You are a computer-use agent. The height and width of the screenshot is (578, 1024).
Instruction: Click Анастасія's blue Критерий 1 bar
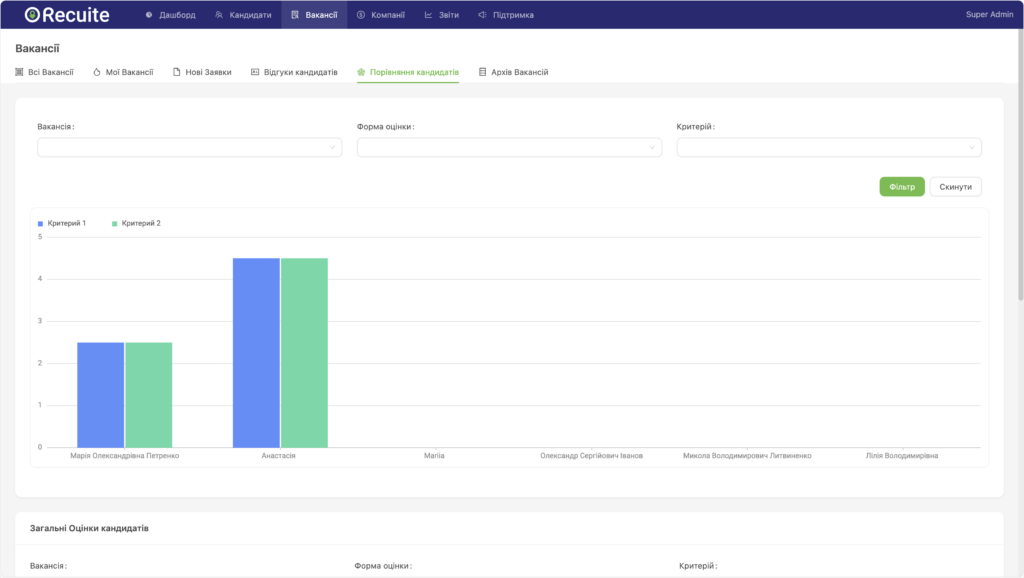click(256, 352)
